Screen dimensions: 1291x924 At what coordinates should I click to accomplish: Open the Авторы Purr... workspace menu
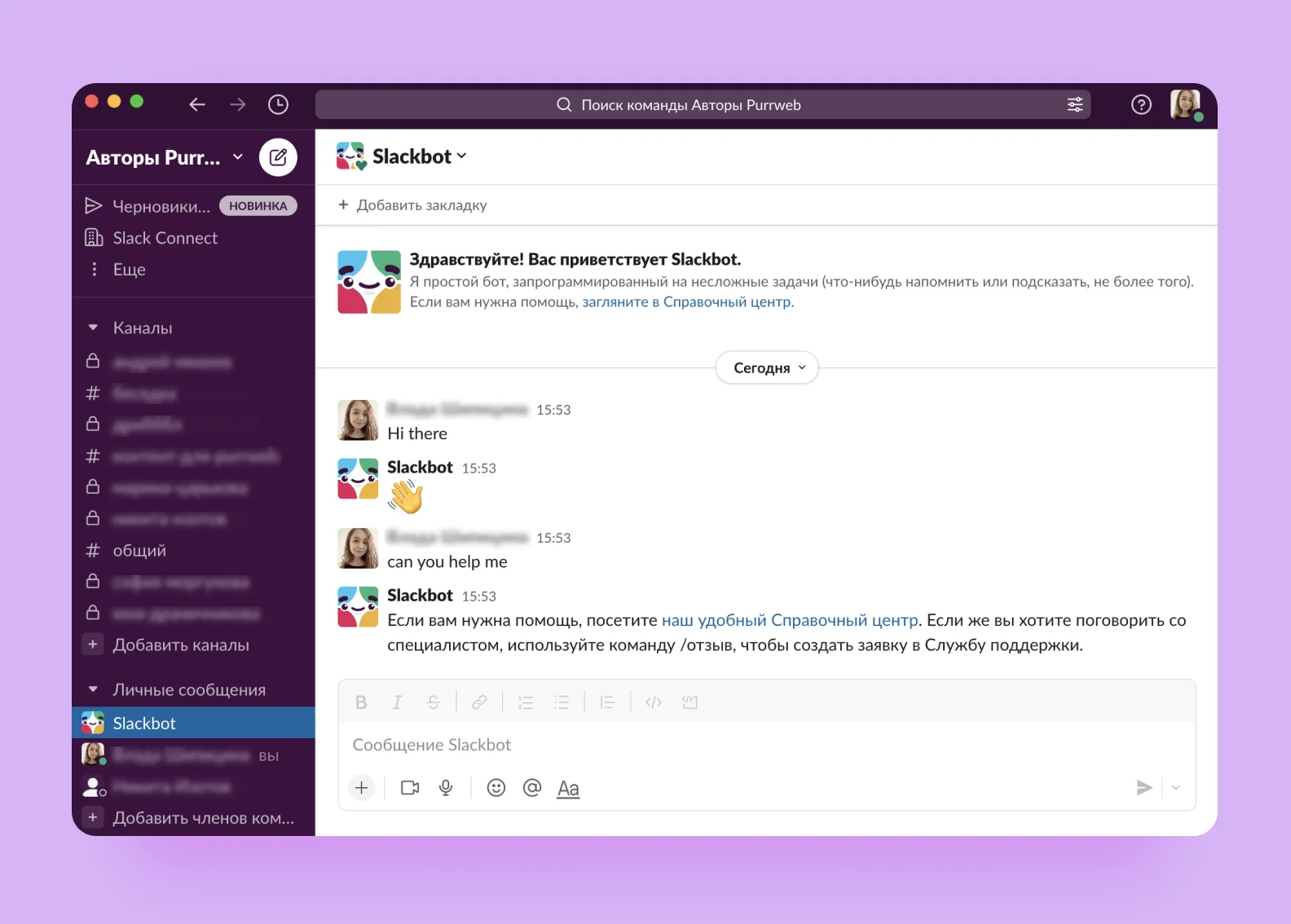click(165, 157)
